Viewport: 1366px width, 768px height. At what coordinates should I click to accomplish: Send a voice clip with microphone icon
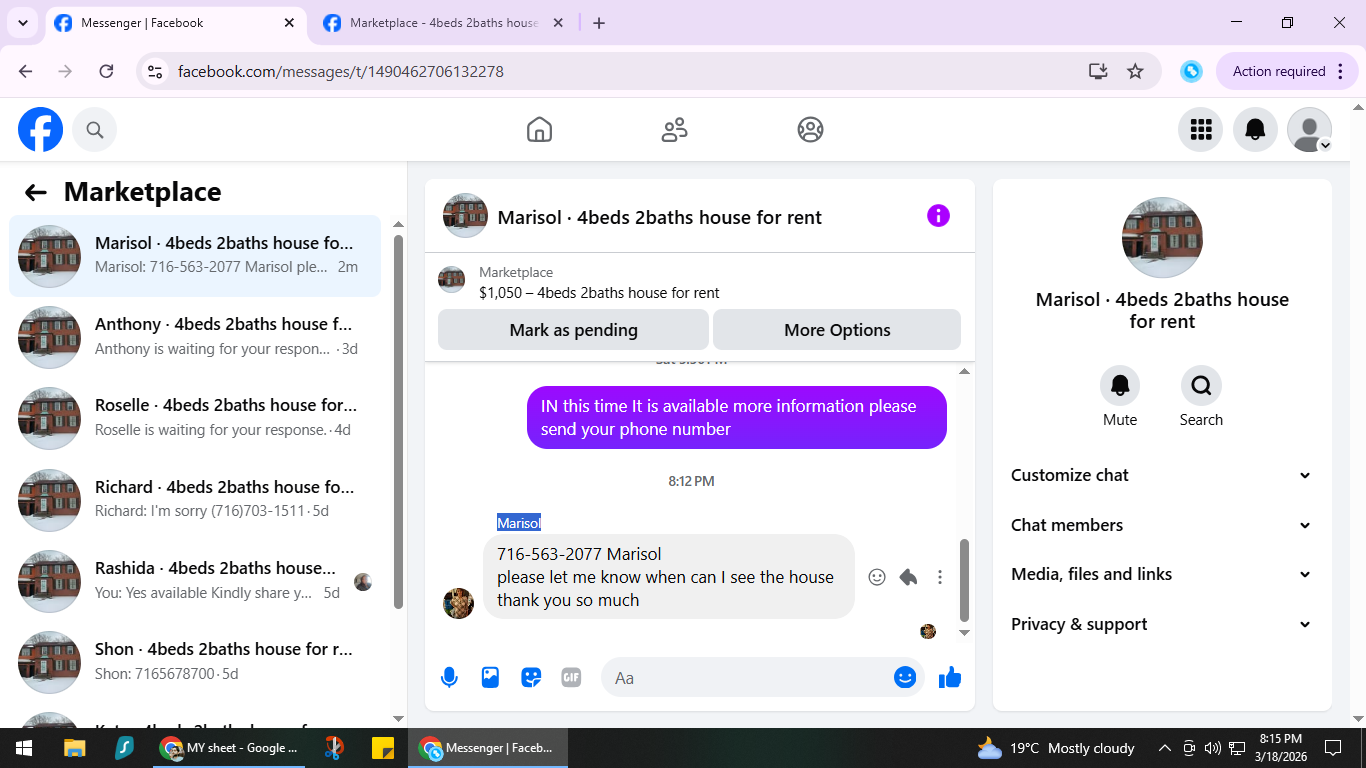450,678
